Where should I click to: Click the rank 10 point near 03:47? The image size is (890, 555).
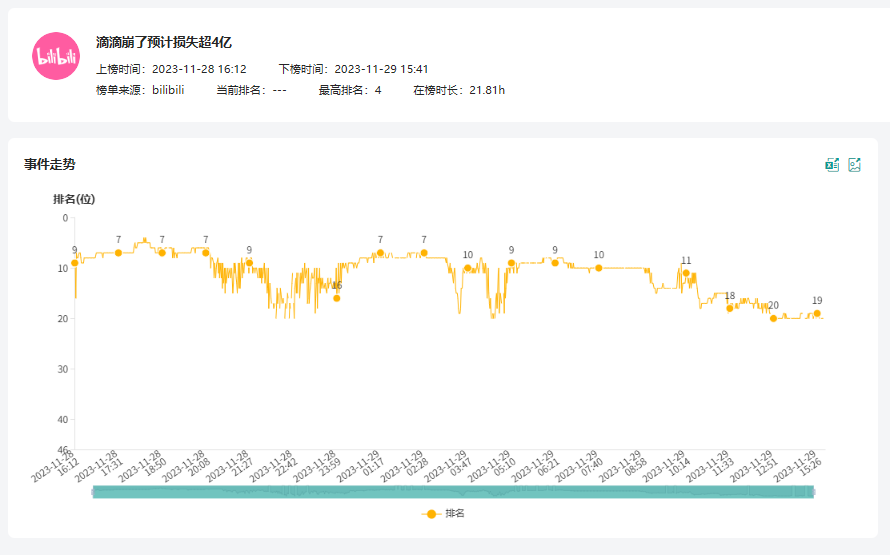[x=468, y=268]
